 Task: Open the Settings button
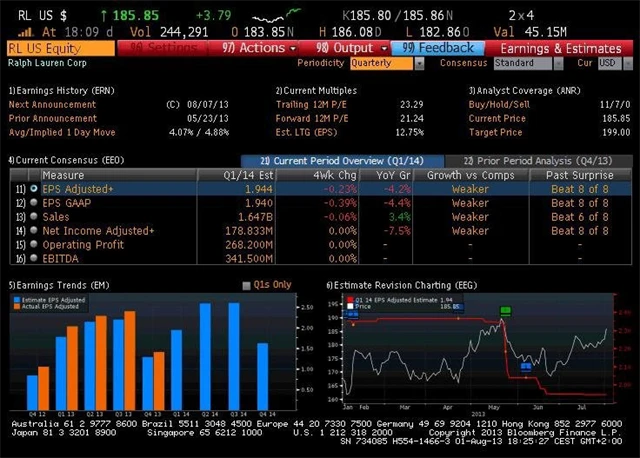pyautogui.click(x=167, y=47)
